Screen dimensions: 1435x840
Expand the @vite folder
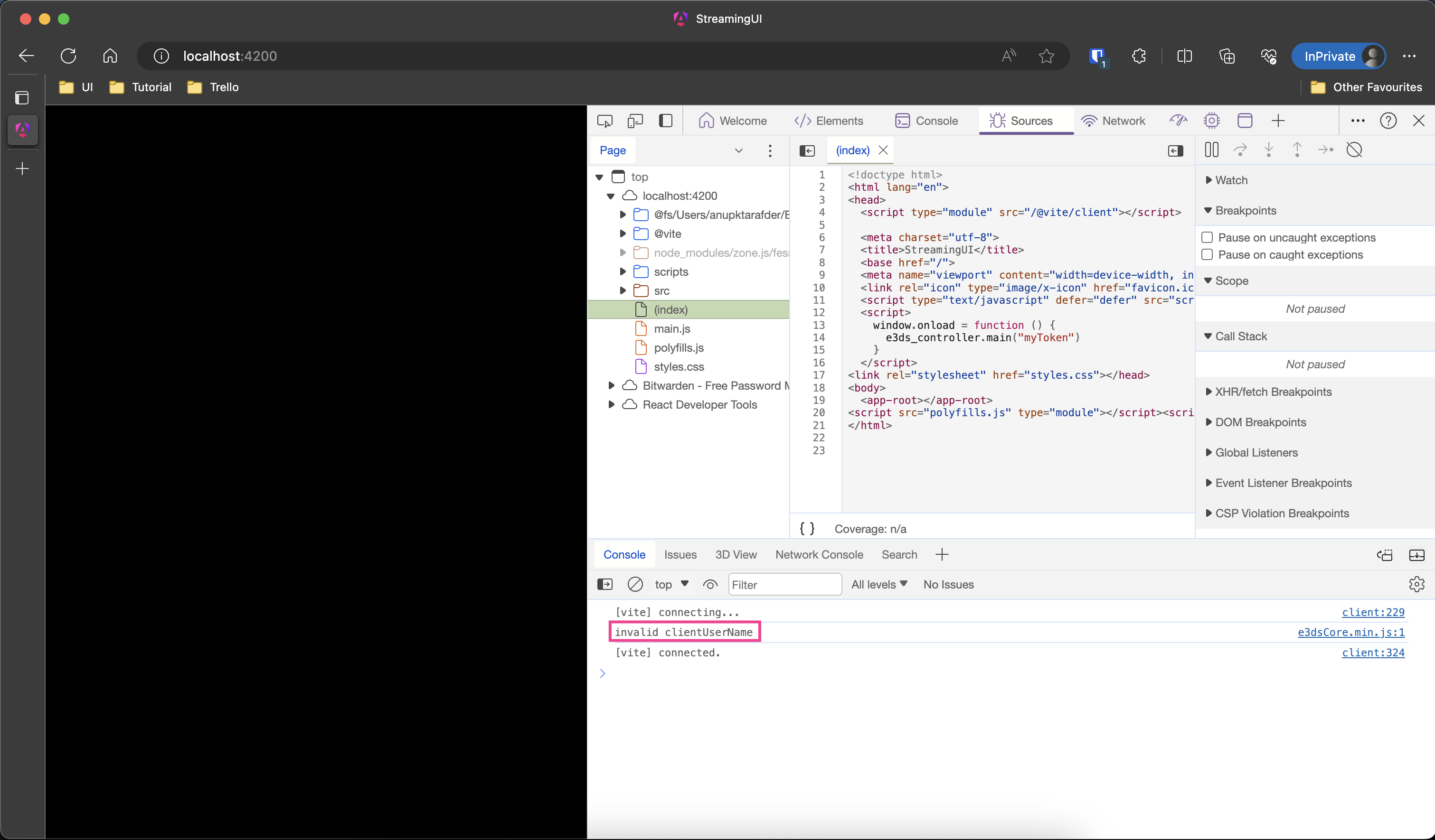tap(623, 234)
